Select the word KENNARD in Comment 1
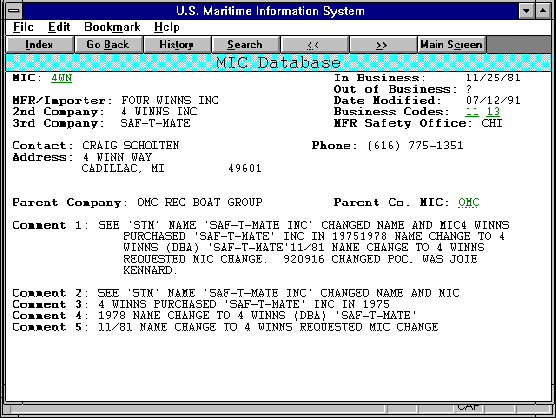The width and height of the screenshot is (556, 418). 148,271
